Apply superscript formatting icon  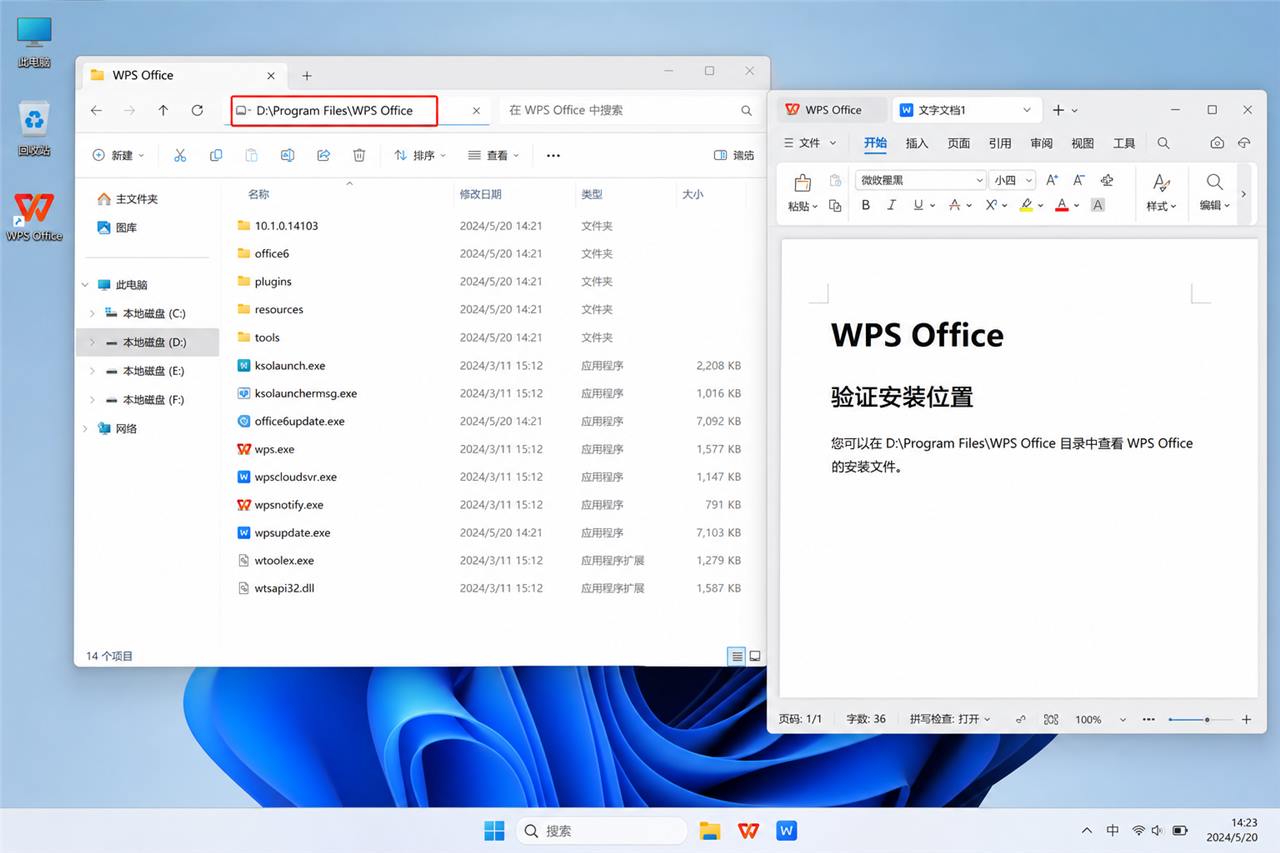(x=990, y=205)
